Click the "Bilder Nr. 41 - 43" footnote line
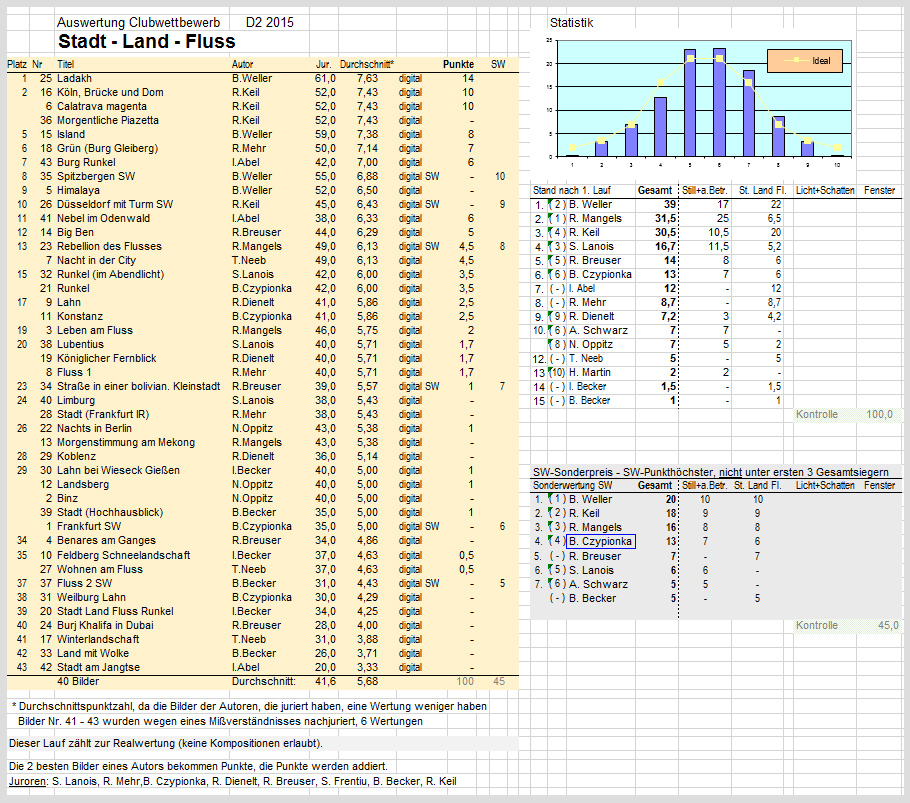 click(x=221, y=721)
